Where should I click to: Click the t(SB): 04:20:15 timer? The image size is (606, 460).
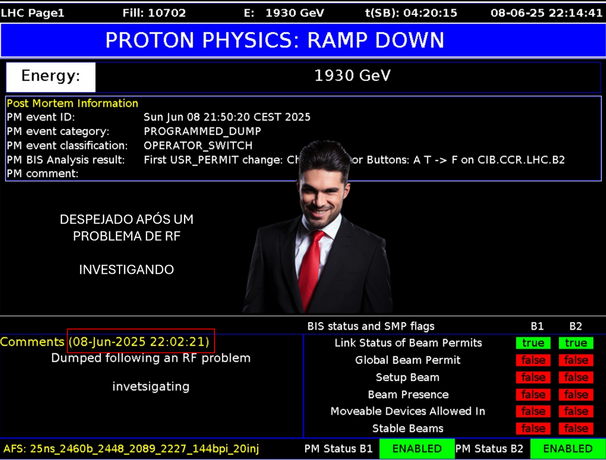coord(411,13)
